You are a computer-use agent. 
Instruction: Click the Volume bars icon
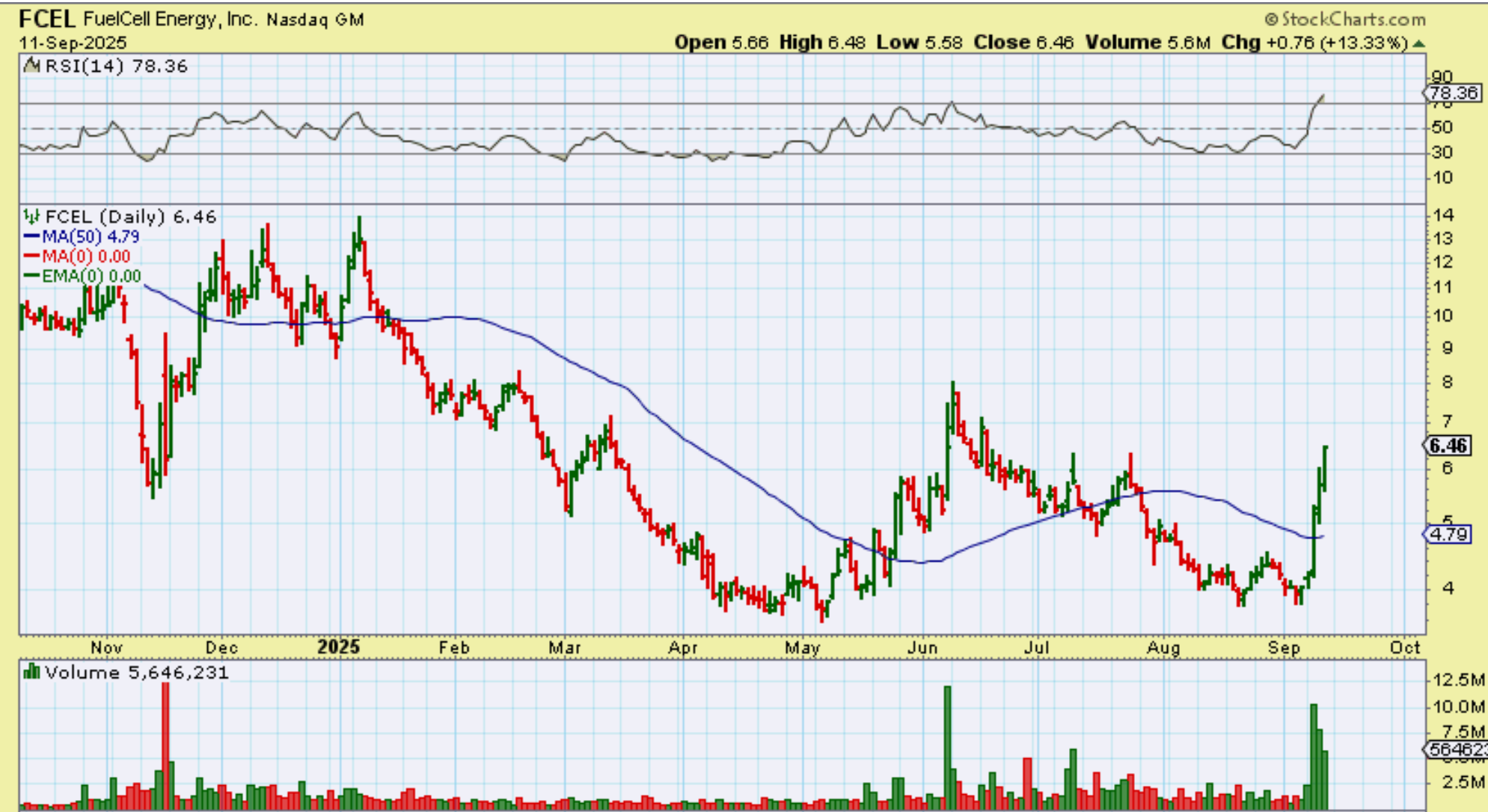(31, 672)
